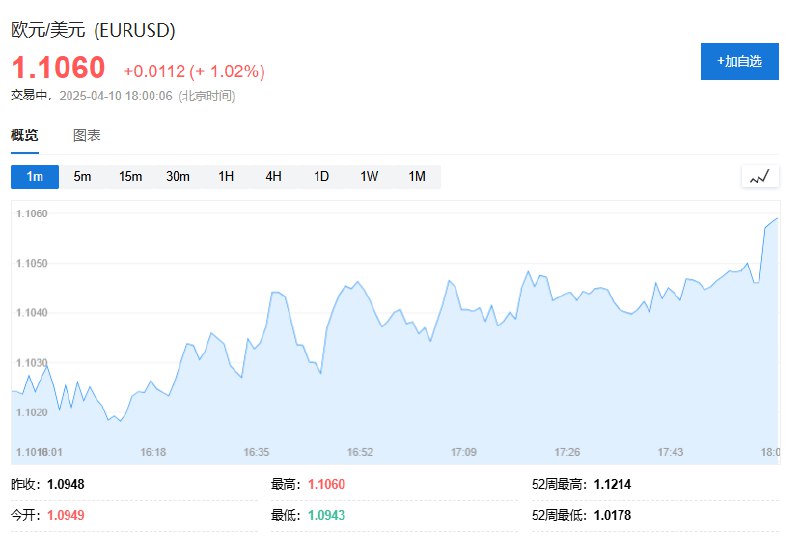Set chart to 1M interval
The height and width of the screenshot is (537, 800).
click(417, 176)
